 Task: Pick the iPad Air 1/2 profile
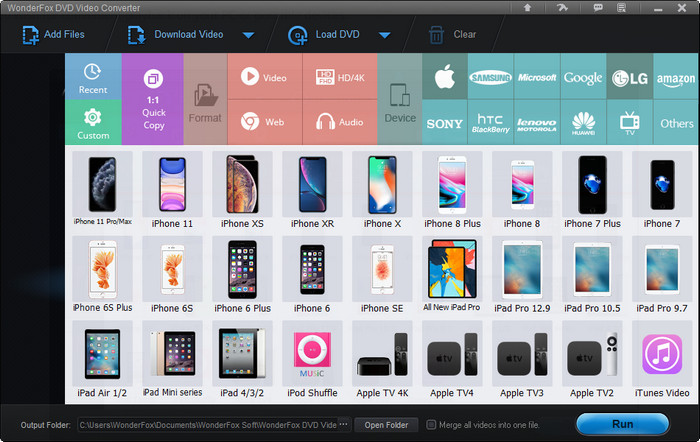[x=102, y=359]
